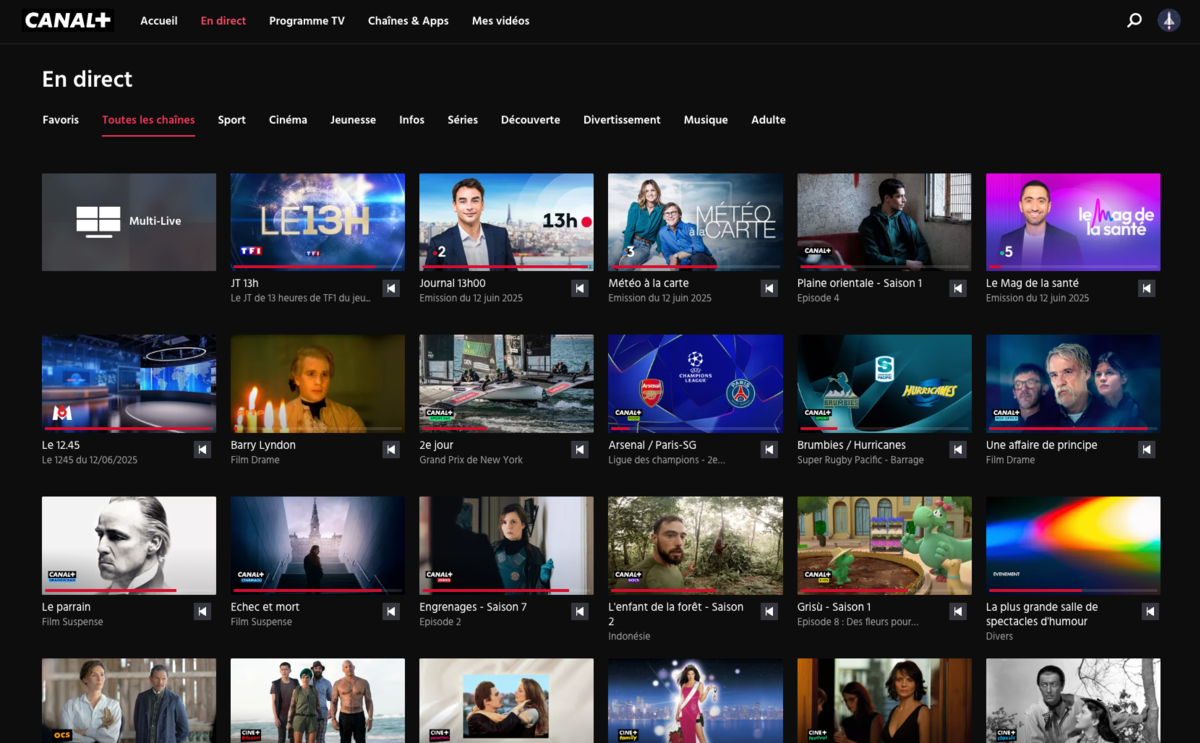Open the Multi-Live tile
The width and height of the screenshot is (1200, 743).
(x=129, y=222)
